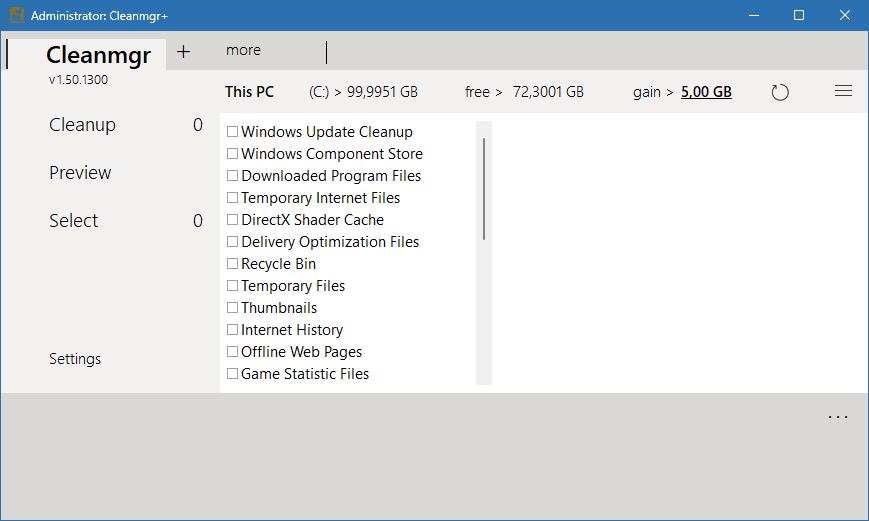The image size is (869, 521).
Task: Check Thumbnails option
Action: [232, 308]
